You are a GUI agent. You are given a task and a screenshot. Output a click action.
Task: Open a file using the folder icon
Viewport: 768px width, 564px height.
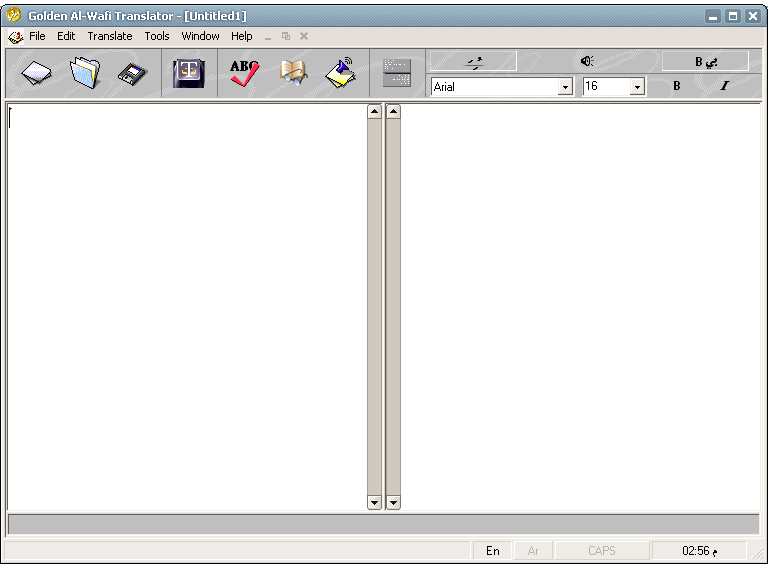pyautogui.click(x=85, y=73)
